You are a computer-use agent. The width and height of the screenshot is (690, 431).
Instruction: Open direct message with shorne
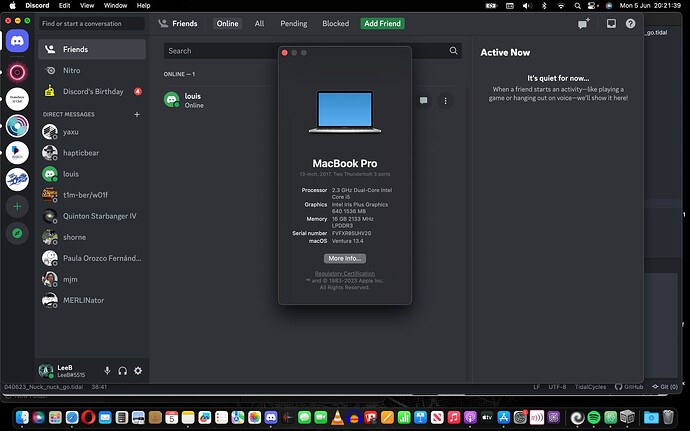pyautogui.click(x=92, y=237)
